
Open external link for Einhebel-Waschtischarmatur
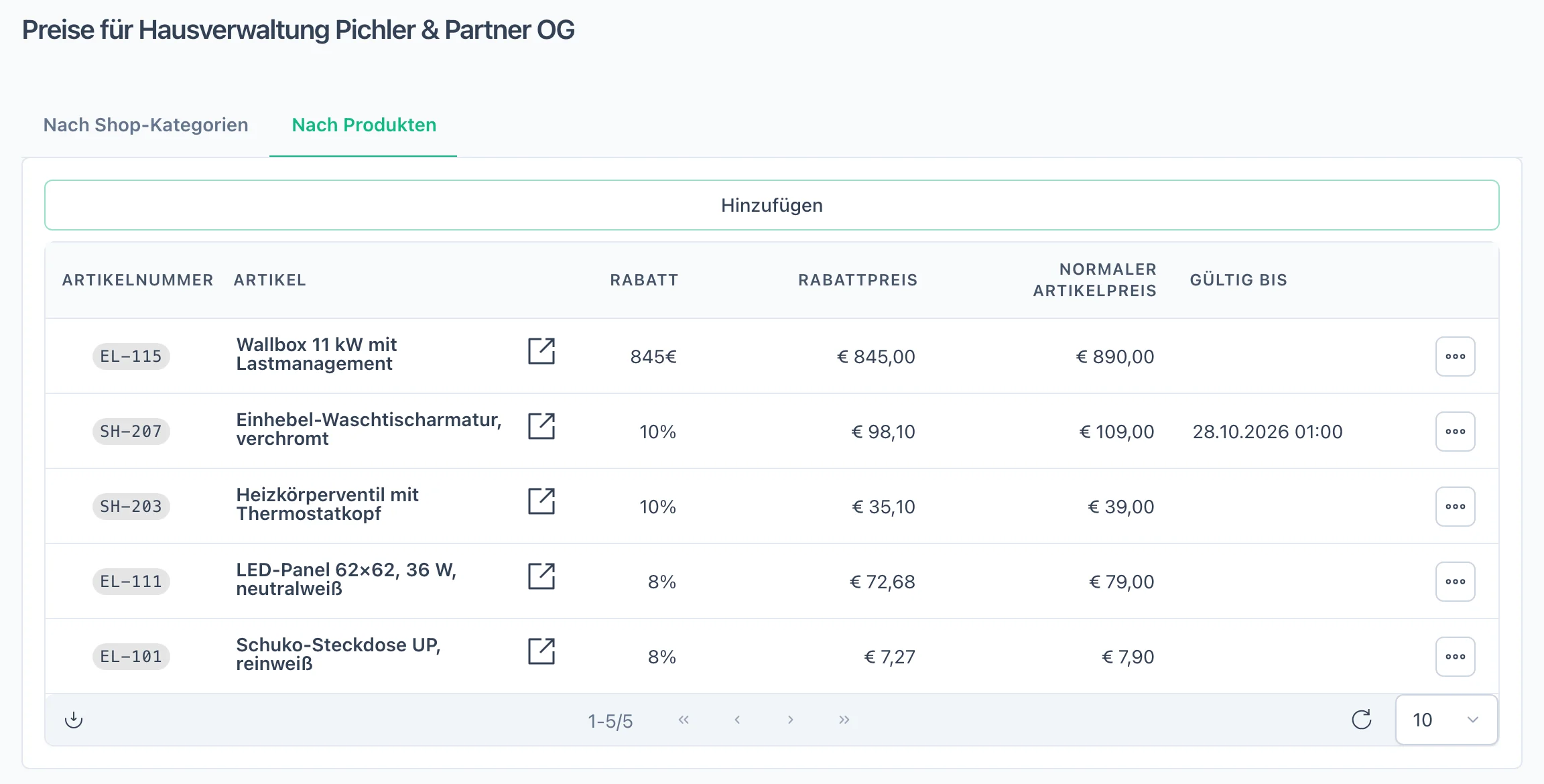(x=541, y=426)
